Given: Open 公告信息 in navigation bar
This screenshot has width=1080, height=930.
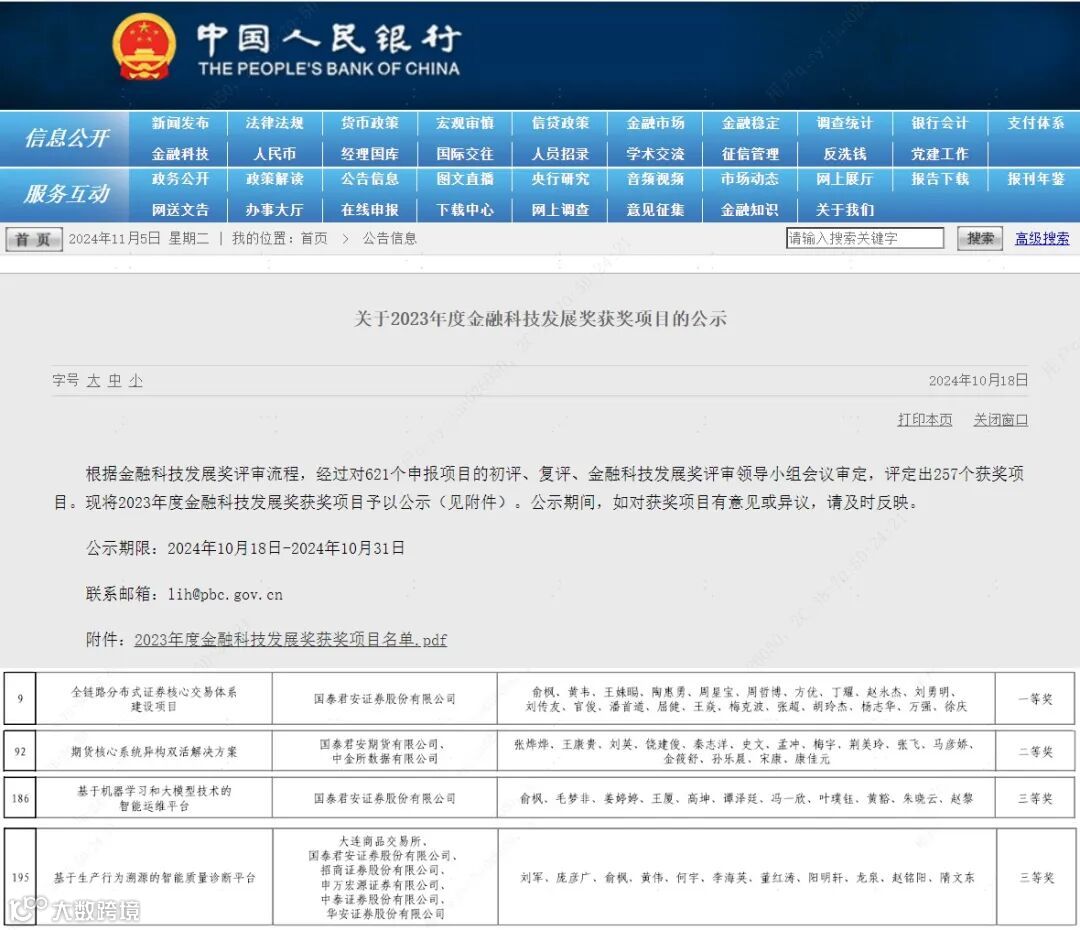Looking at the screenshot, I should [370, 179].
